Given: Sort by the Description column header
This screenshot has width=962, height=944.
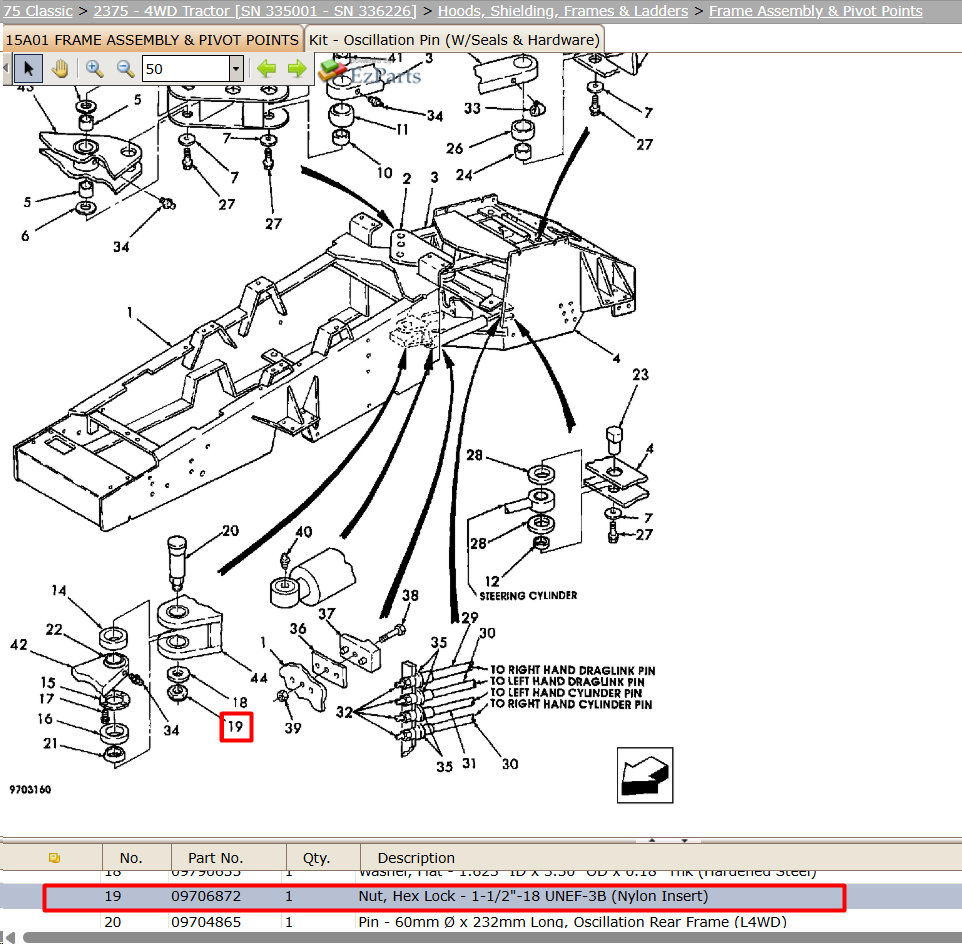Looking at the screenshot, I should tap(416, 858).
